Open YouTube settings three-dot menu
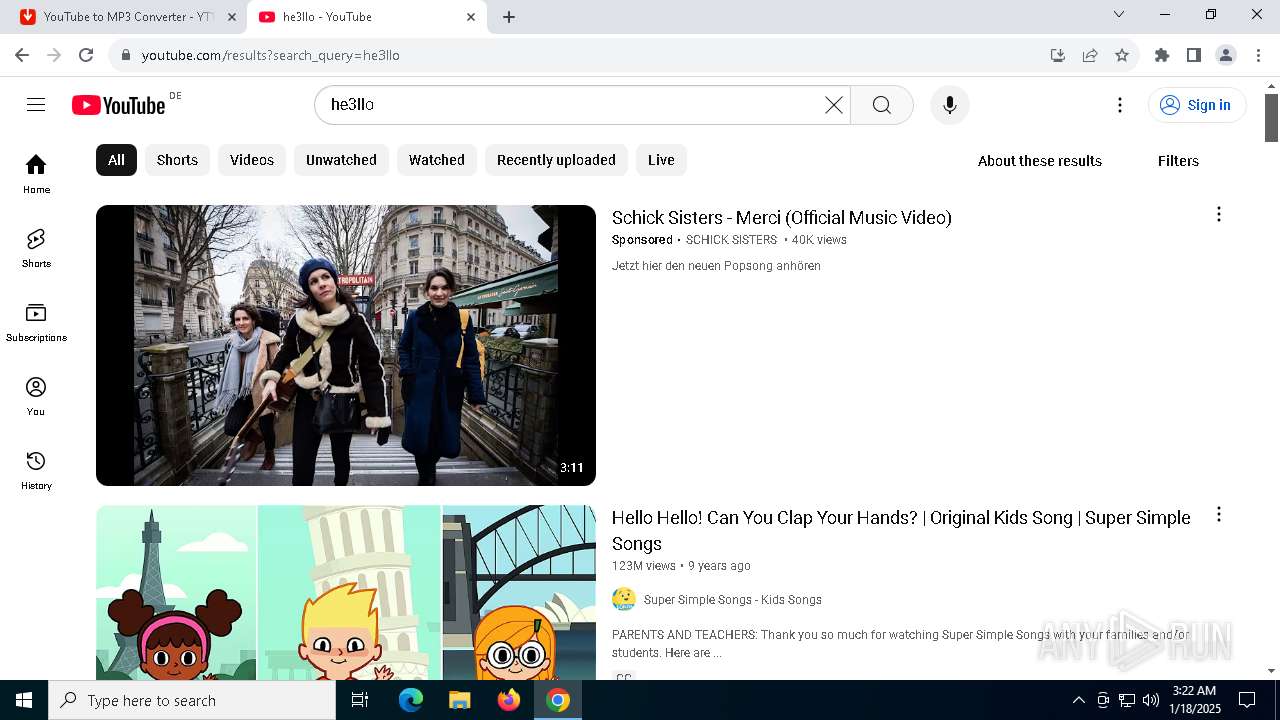Screen dimensions: 1280x720 point(1120,105)
